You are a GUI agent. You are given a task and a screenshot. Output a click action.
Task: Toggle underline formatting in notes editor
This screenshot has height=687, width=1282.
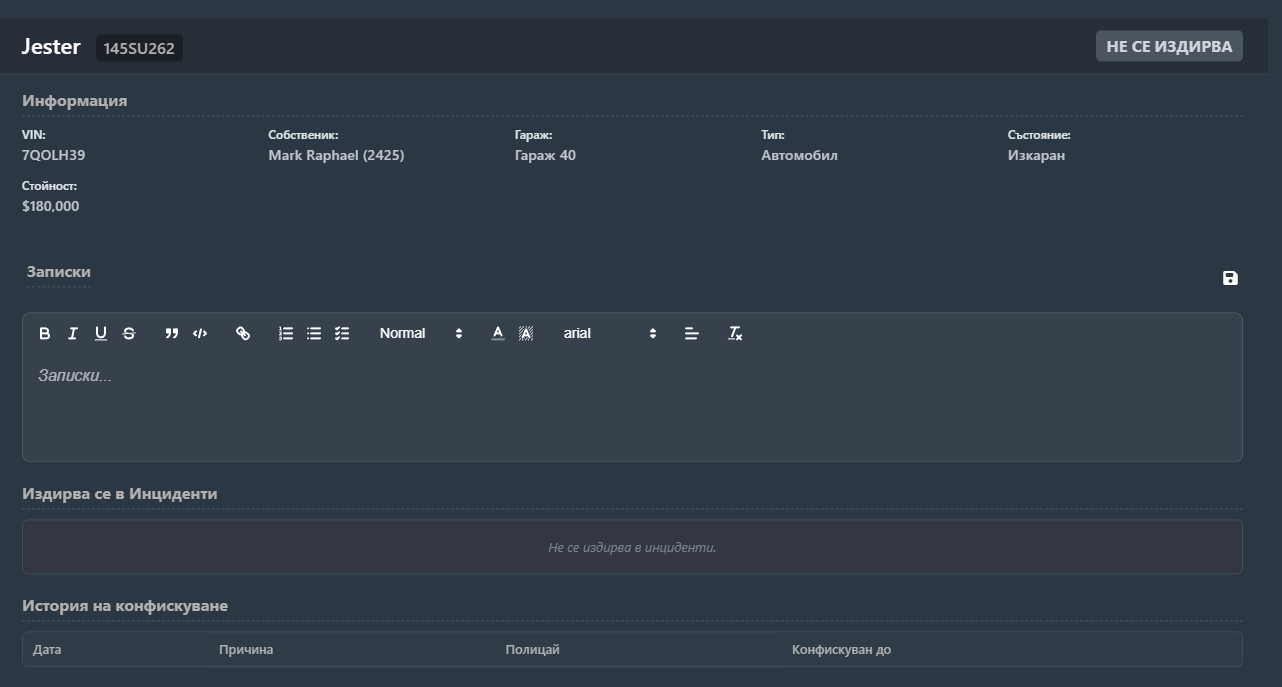[x=101, y=334]
